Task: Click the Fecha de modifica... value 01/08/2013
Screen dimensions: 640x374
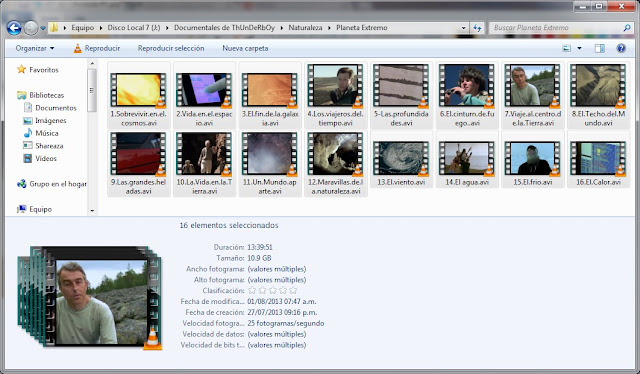Action: [x=282, y=302]
